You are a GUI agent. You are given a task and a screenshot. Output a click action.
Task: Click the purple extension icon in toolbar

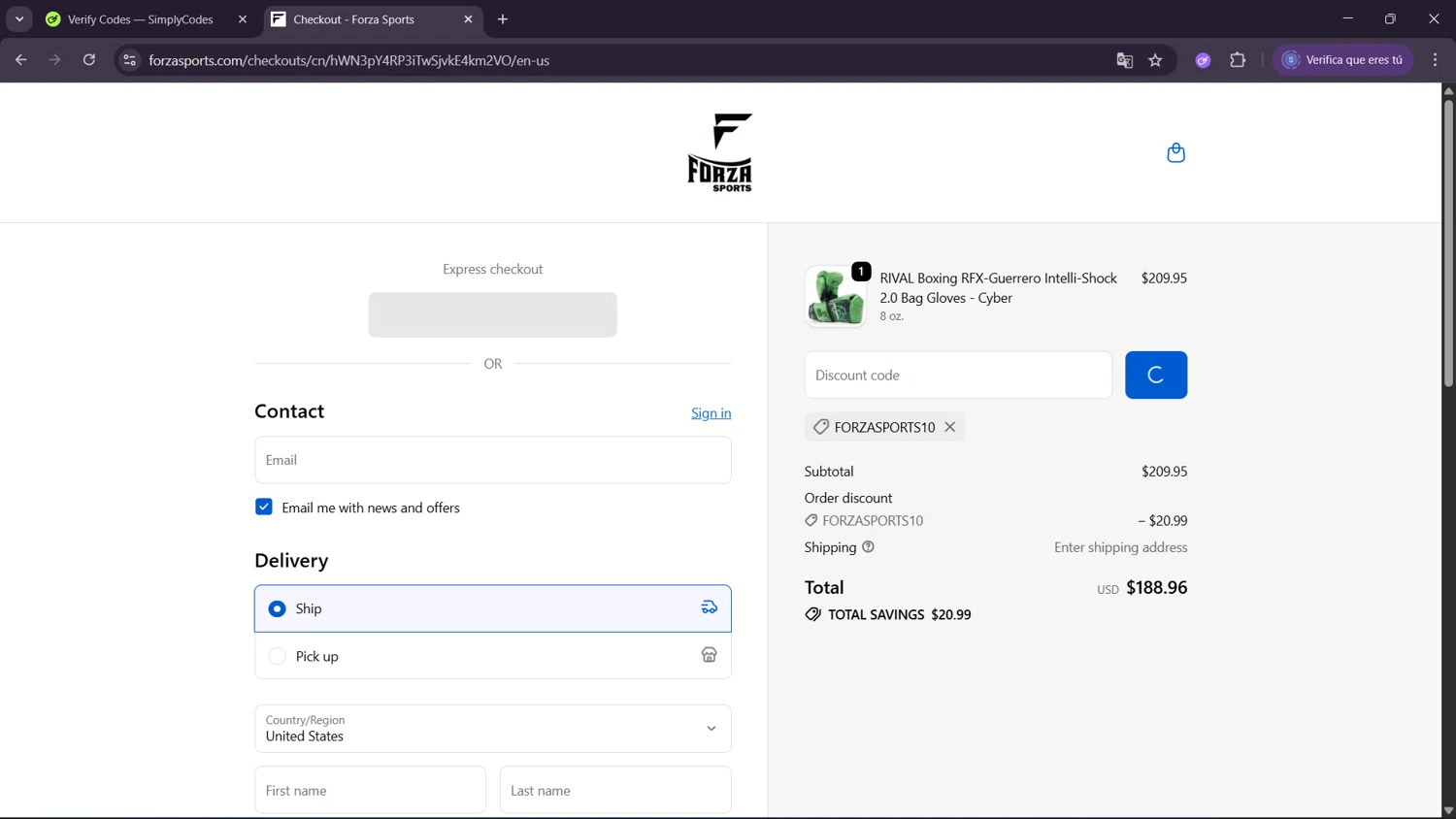tap(1203, 60)
